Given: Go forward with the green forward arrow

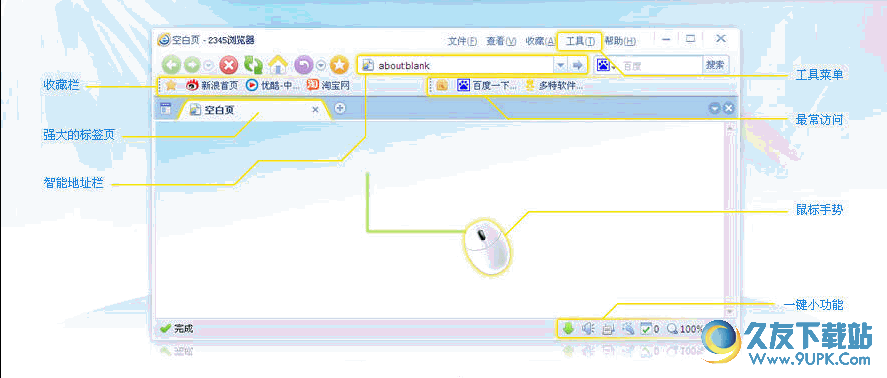Looking at the screenshot, I should pyautogui.click(x=192, y=65).
